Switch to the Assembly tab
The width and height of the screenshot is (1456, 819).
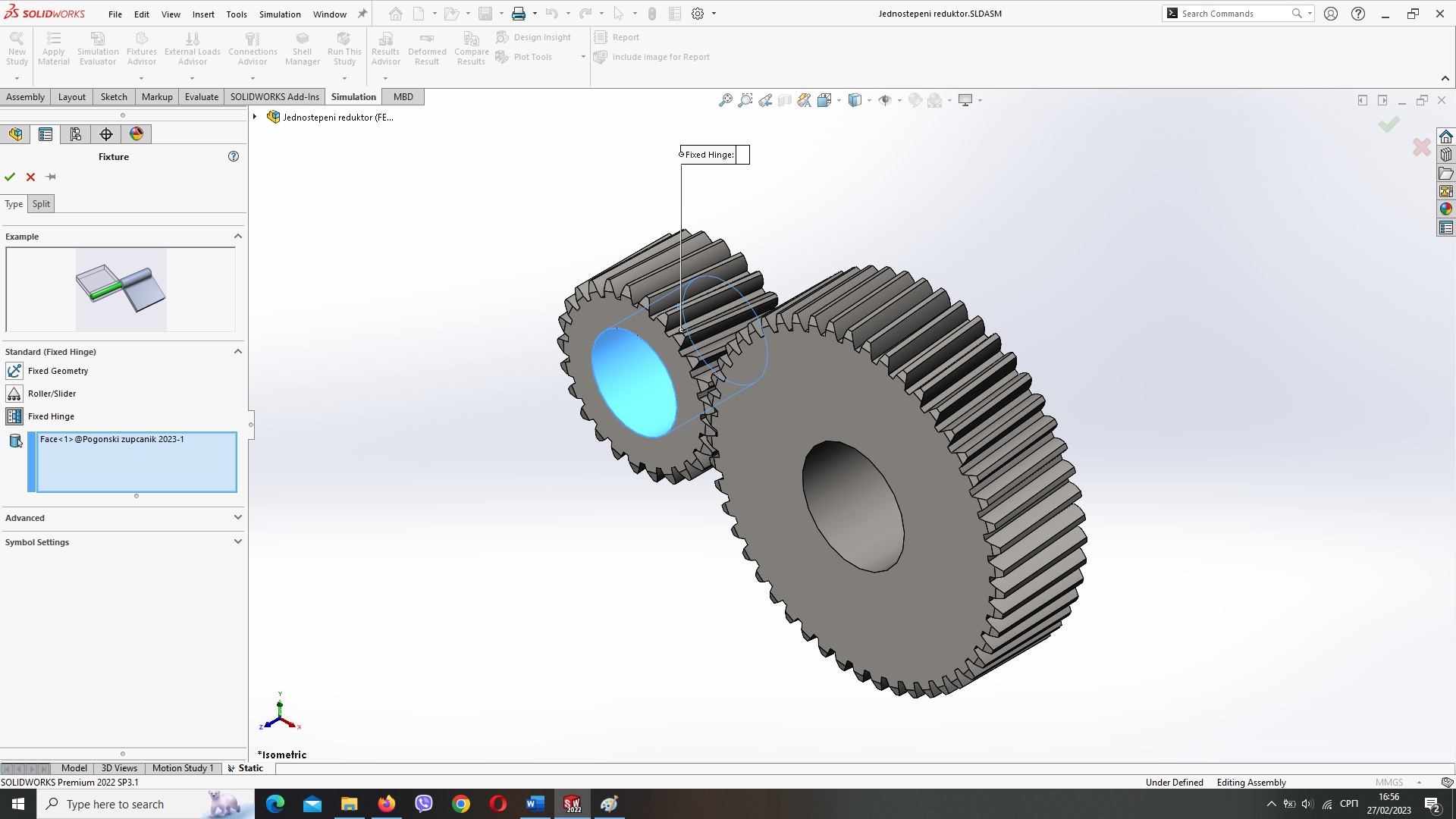pyautogui.click(x=25, y=96)
